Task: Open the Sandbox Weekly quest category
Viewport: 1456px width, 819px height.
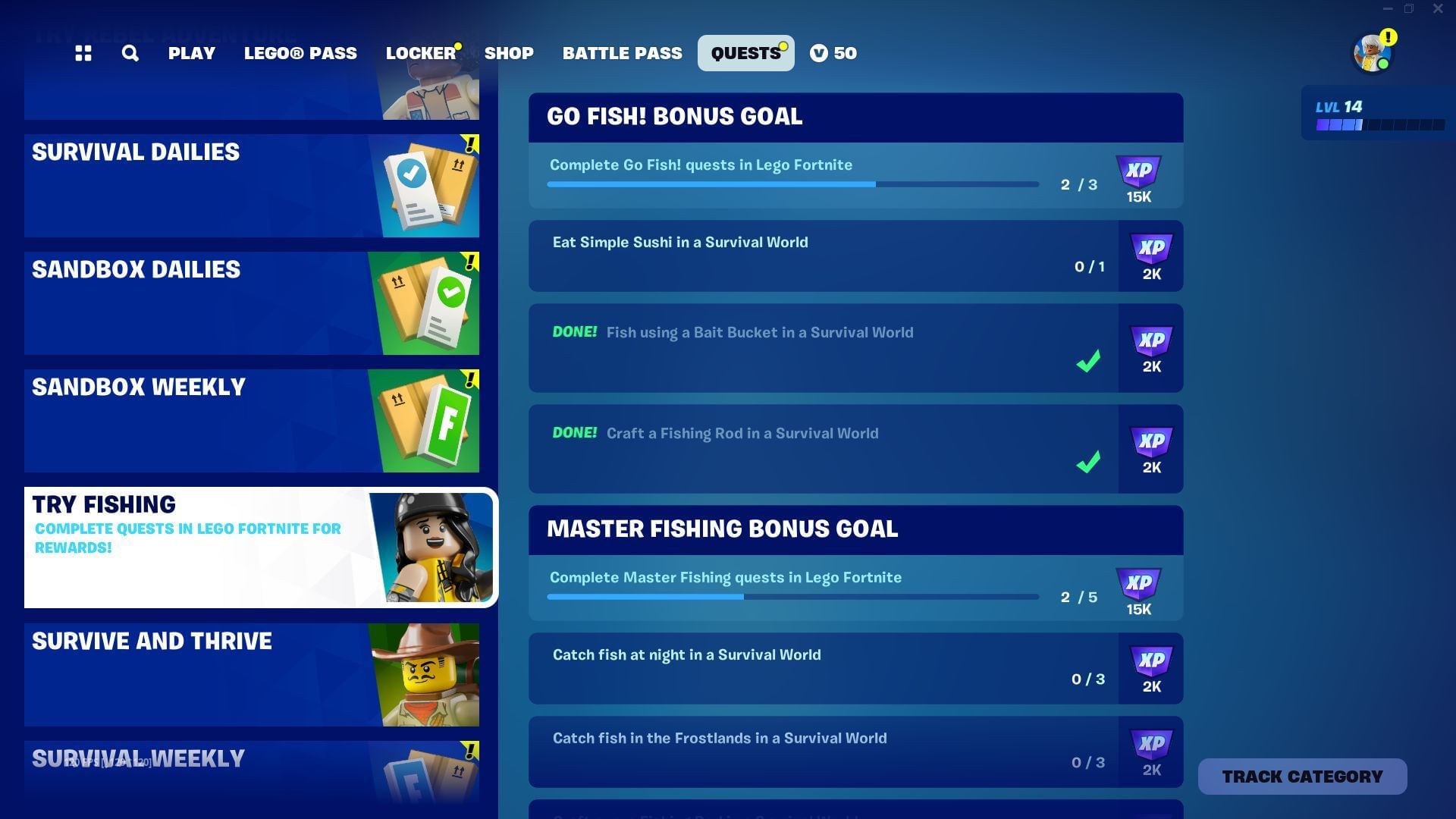Action: click(x=252, y=421)
